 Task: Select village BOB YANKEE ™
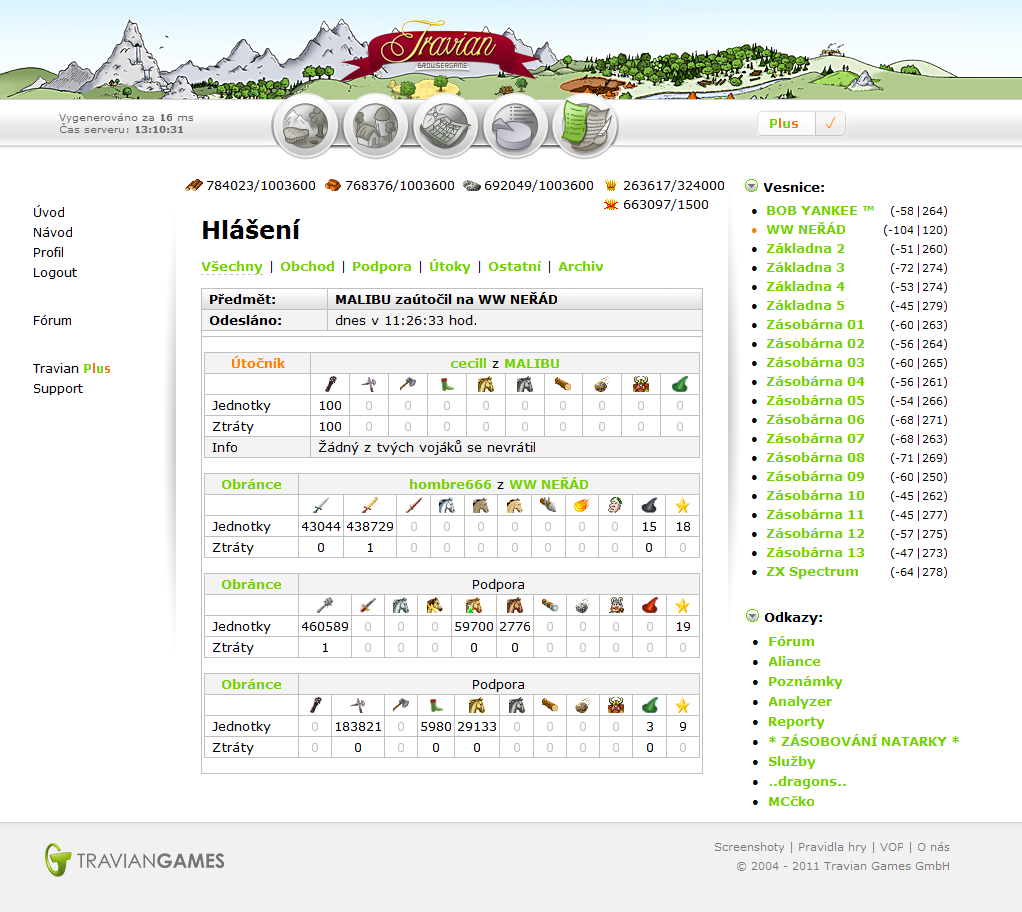pyautogui.click(x=820, y=211)
